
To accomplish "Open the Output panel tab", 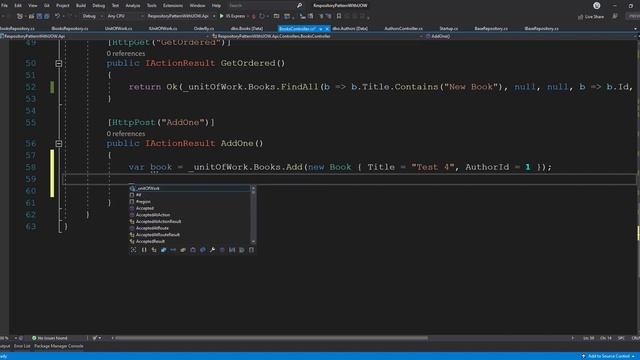I will (4, 346).
